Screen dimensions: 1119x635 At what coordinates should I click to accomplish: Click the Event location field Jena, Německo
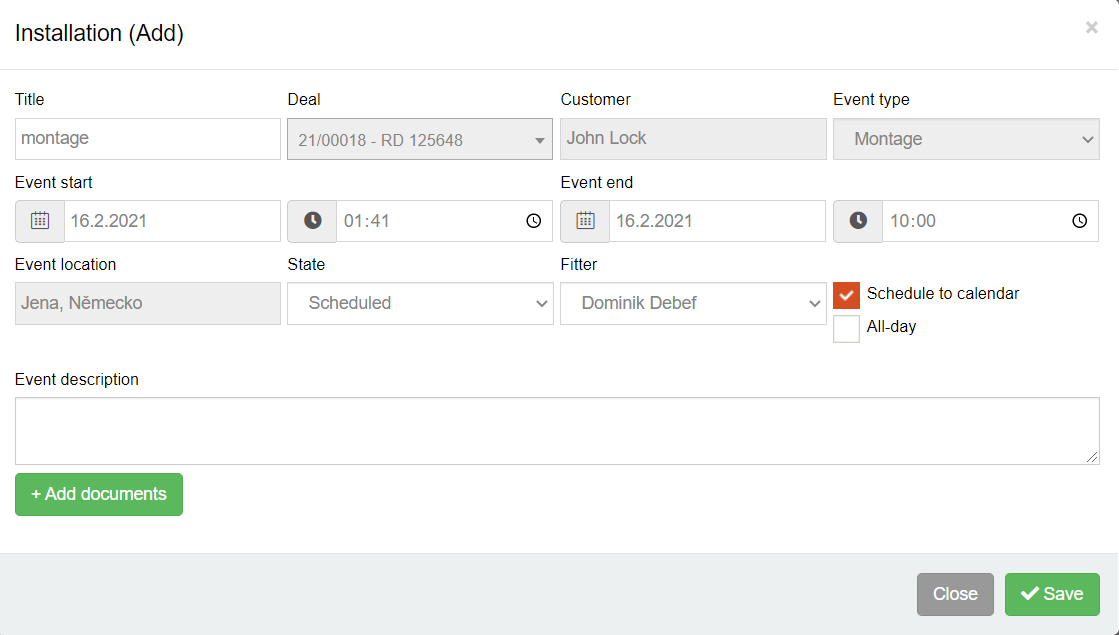click(x=148, y=303)
